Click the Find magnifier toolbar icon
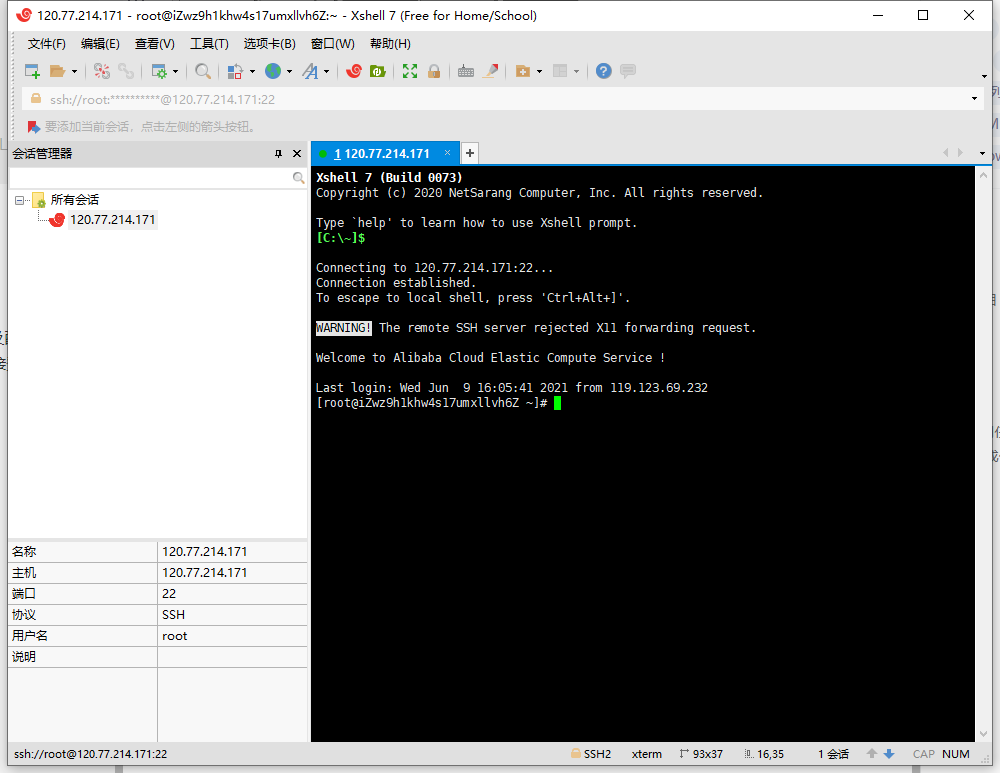This screenshot has height=773, width=1000. (203, 71)
